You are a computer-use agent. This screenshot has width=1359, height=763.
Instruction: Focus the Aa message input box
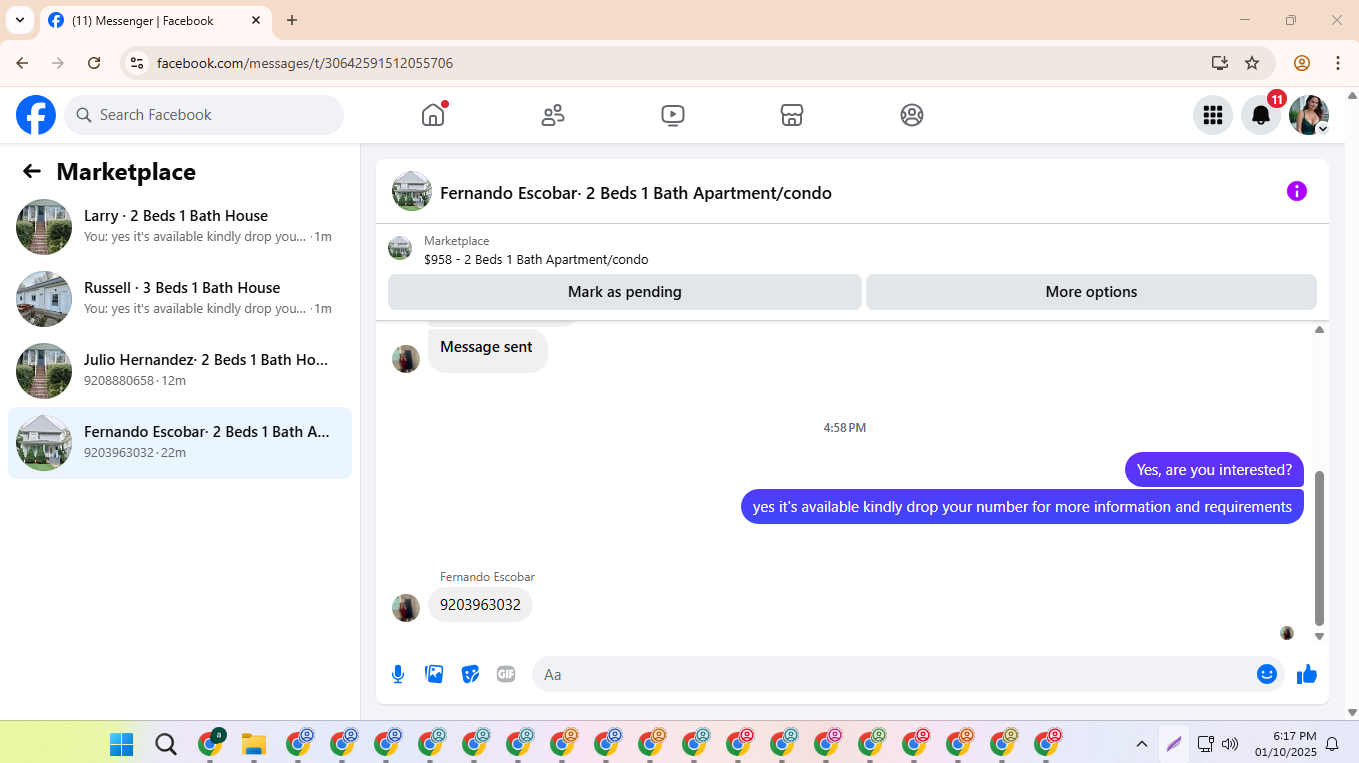(x=910, y=674)
